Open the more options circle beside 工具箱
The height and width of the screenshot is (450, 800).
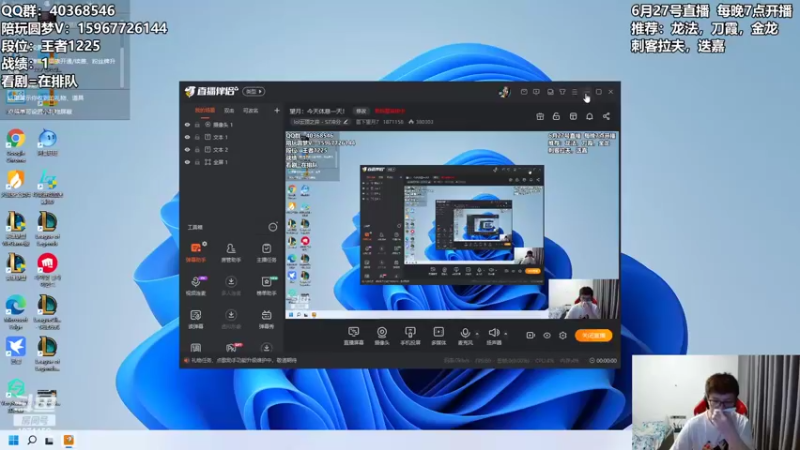point(273,227)
